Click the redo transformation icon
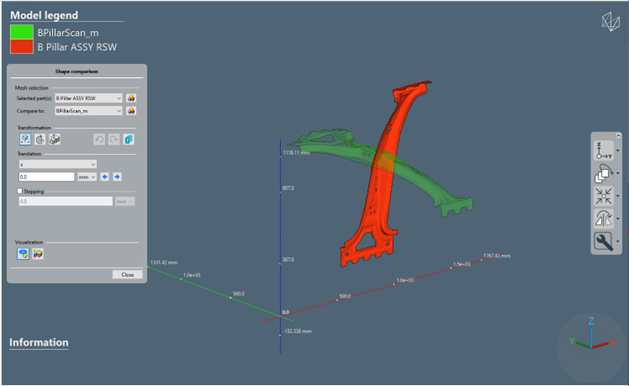Image resolution: width=629 pixels, height=386 pixels. coord(114,139)
